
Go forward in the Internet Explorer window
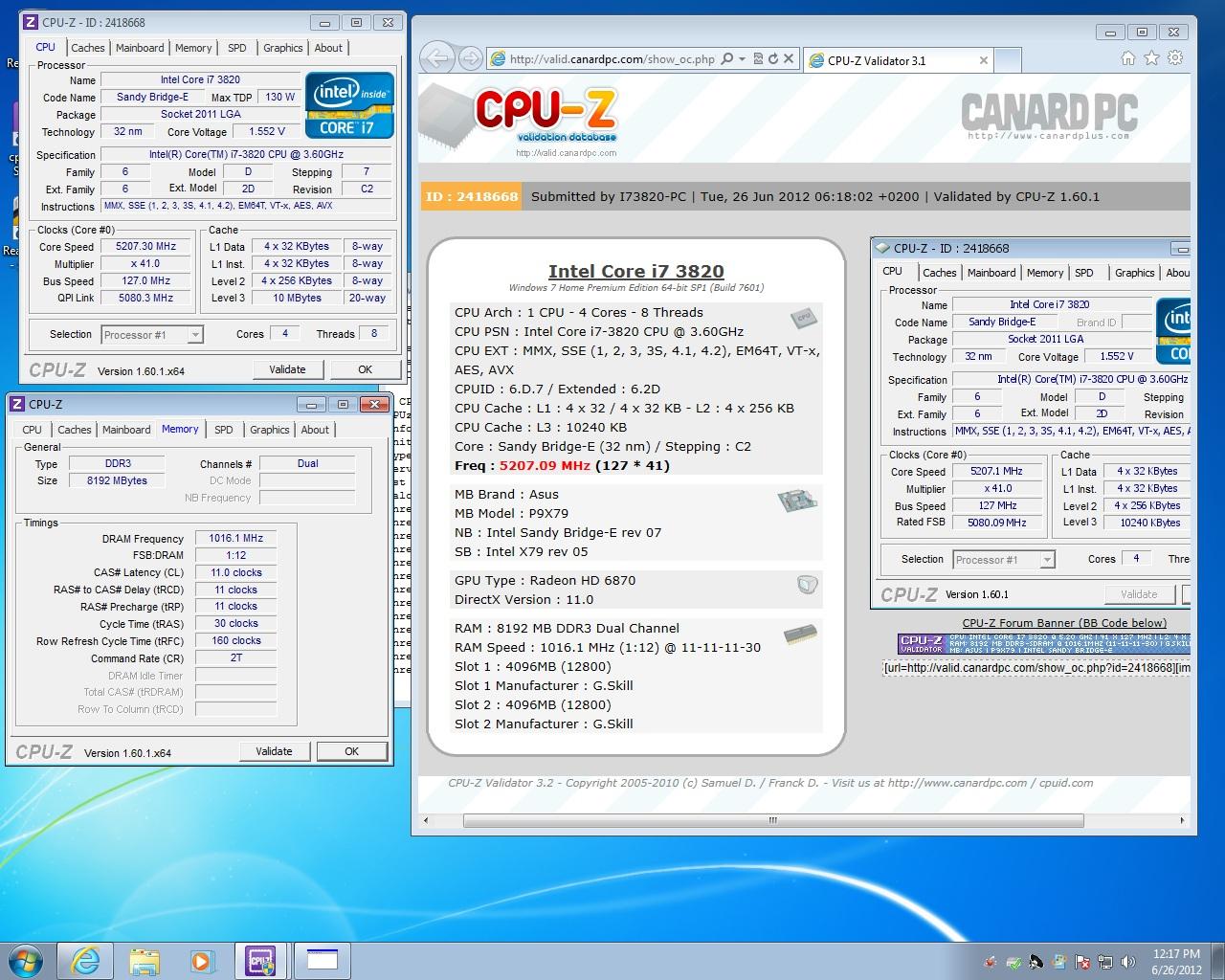[x=470, y=59]
